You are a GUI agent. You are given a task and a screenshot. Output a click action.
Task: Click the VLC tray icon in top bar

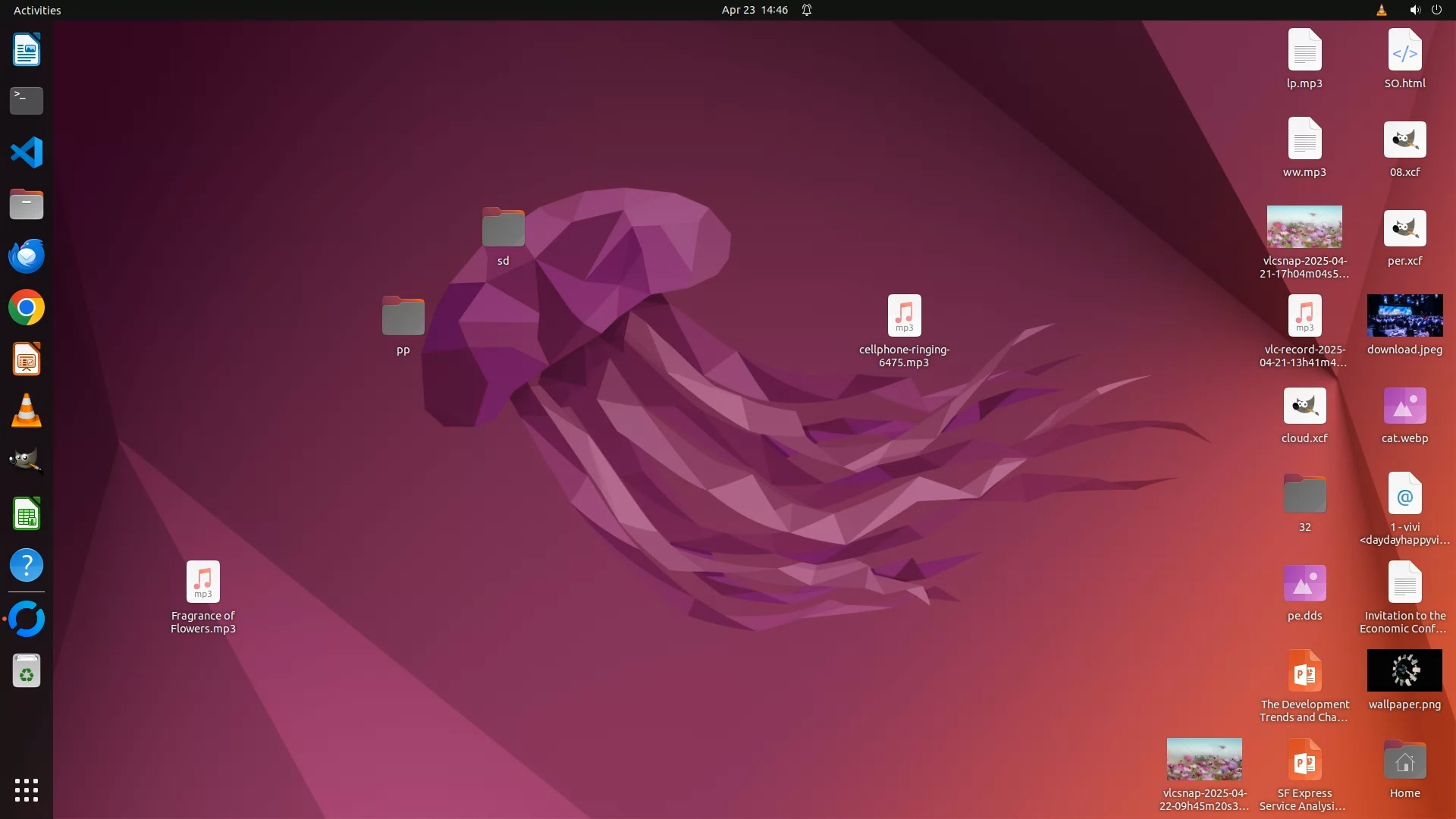tap(1381, 10)
